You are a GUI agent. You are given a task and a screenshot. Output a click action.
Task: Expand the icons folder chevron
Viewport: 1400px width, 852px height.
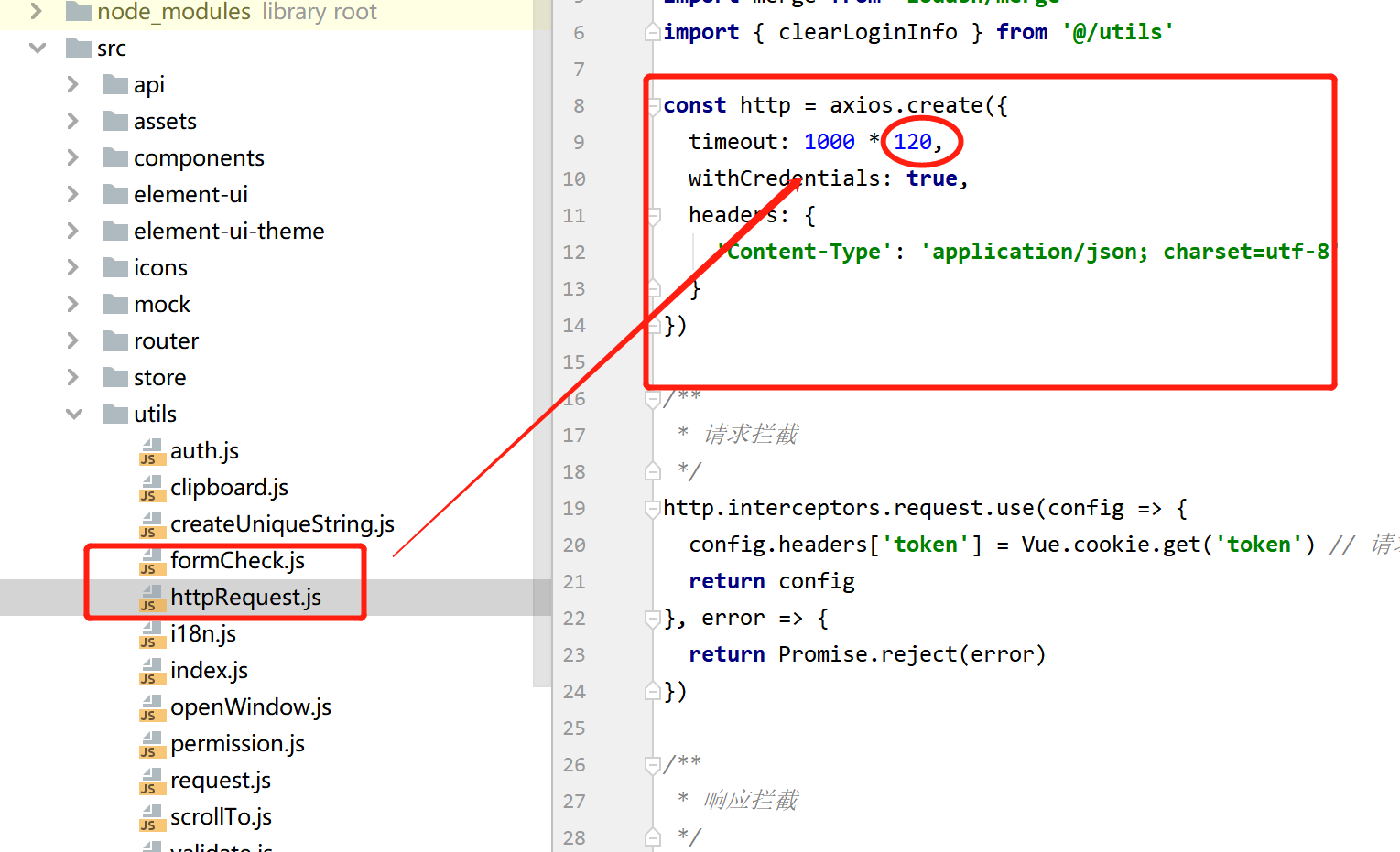pos(73,267)
